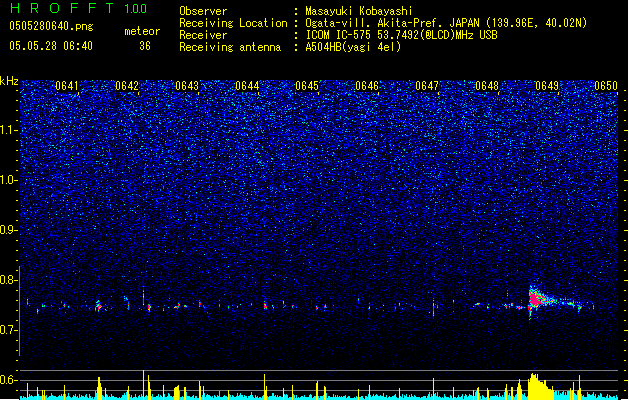This screenshot has width=629, height=400.
Task: Click the date stamp 05.05.28 06:40
Action: click(x=51, y=46)
